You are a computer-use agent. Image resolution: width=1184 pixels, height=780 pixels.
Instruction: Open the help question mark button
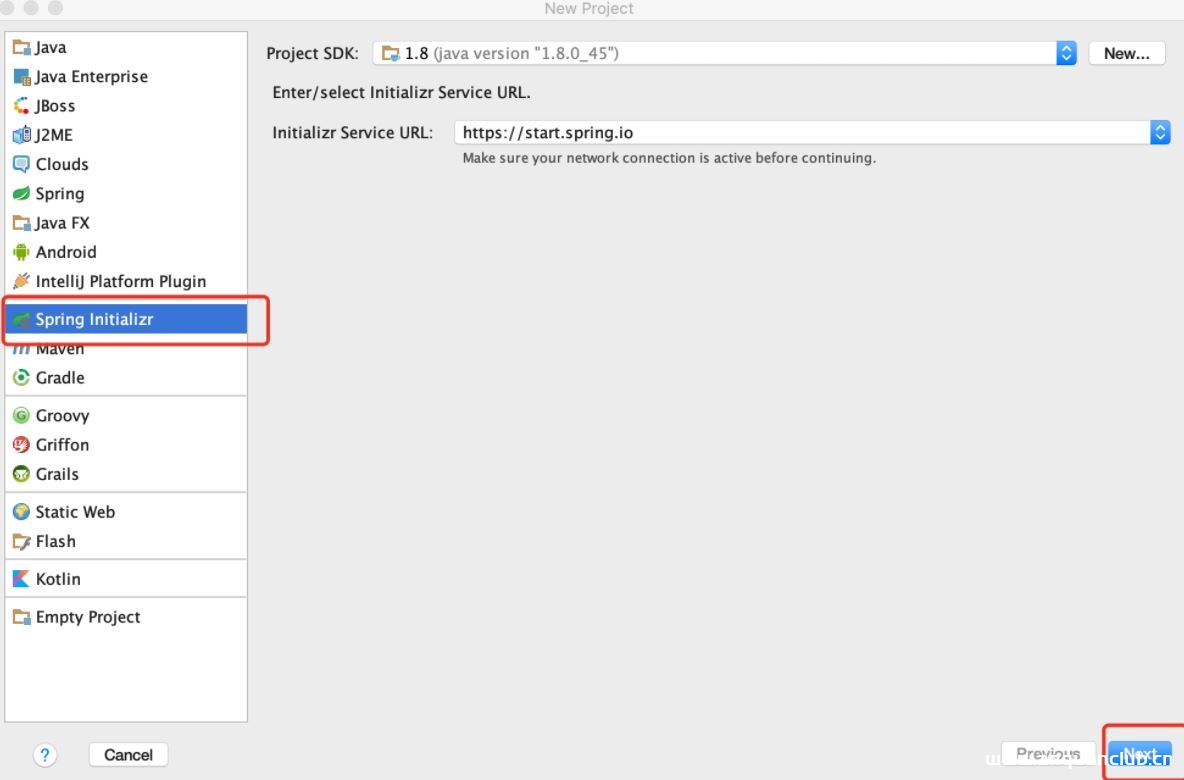point(45,755)
